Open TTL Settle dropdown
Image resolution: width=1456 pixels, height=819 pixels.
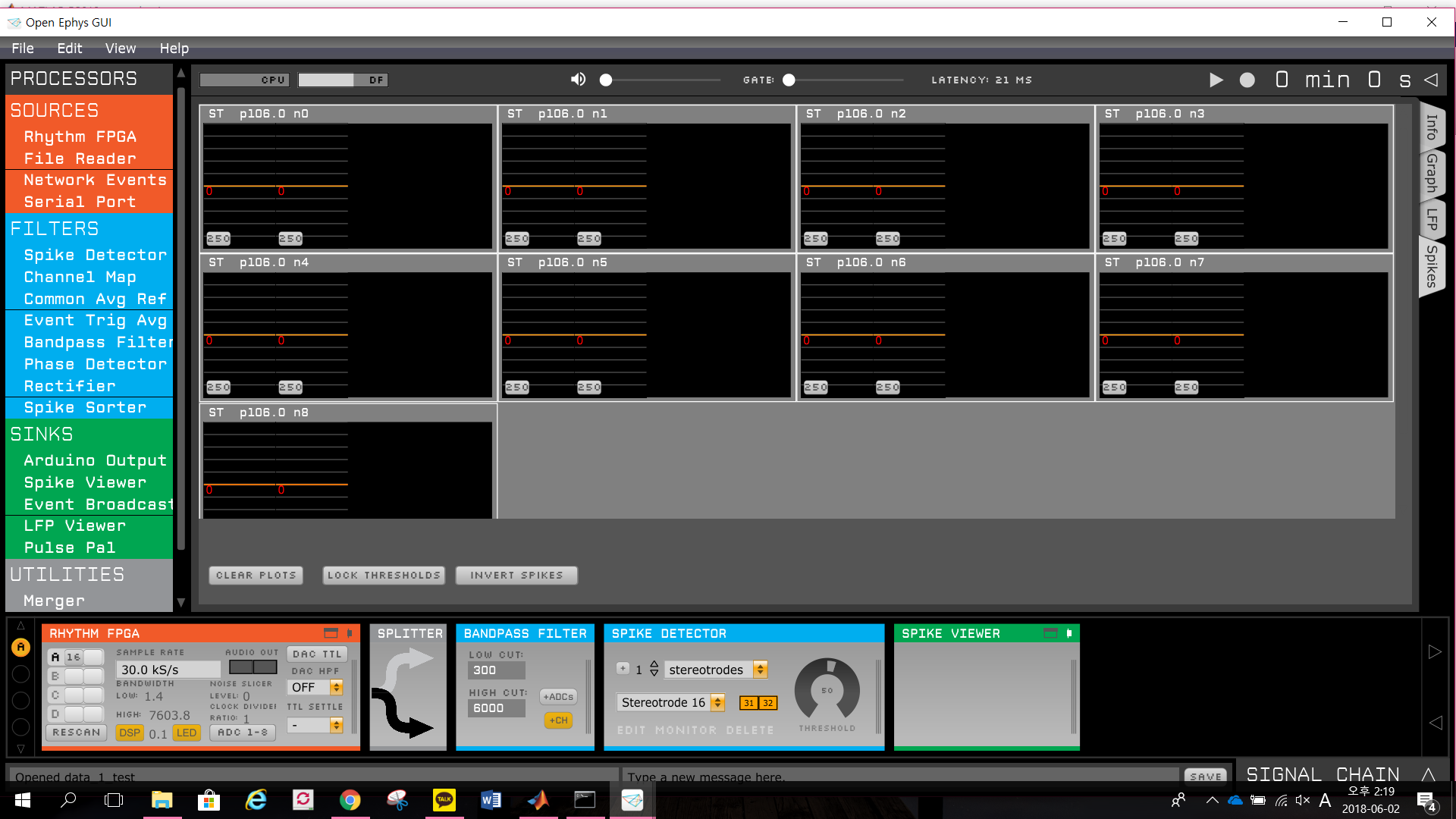point(315,726)
